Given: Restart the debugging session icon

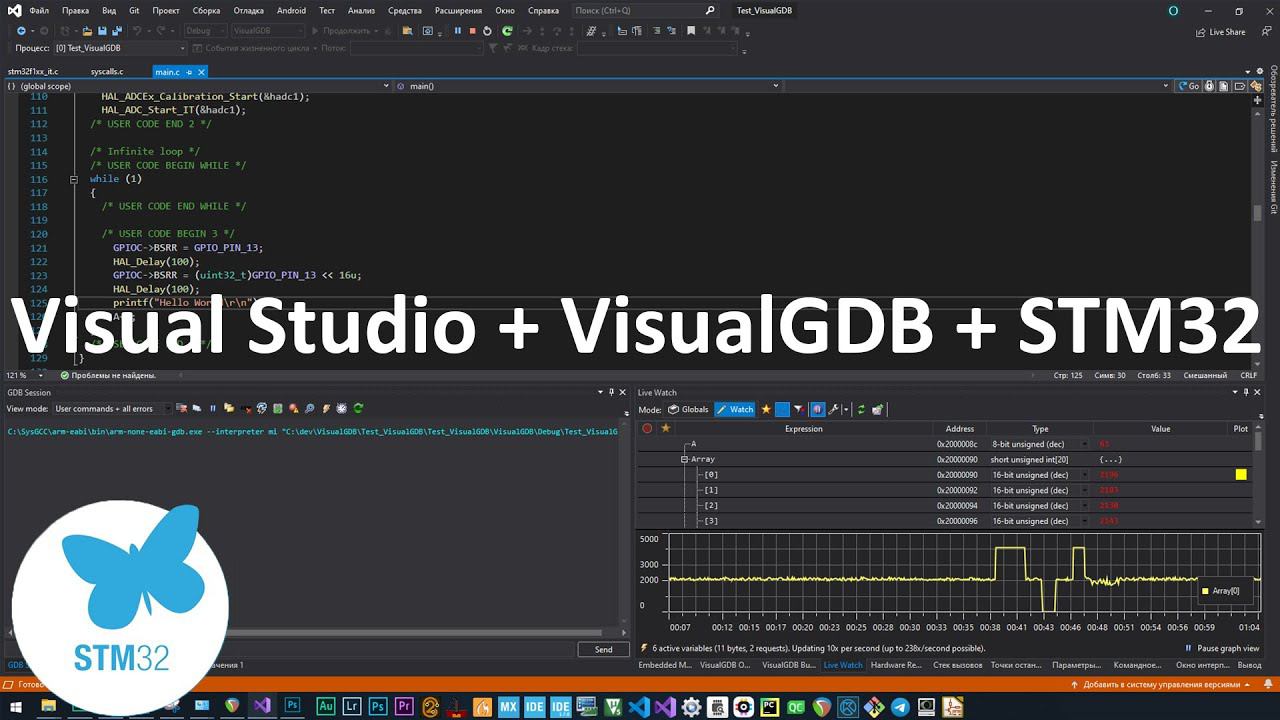Looking at the screenshot, I should coord(487,31).
